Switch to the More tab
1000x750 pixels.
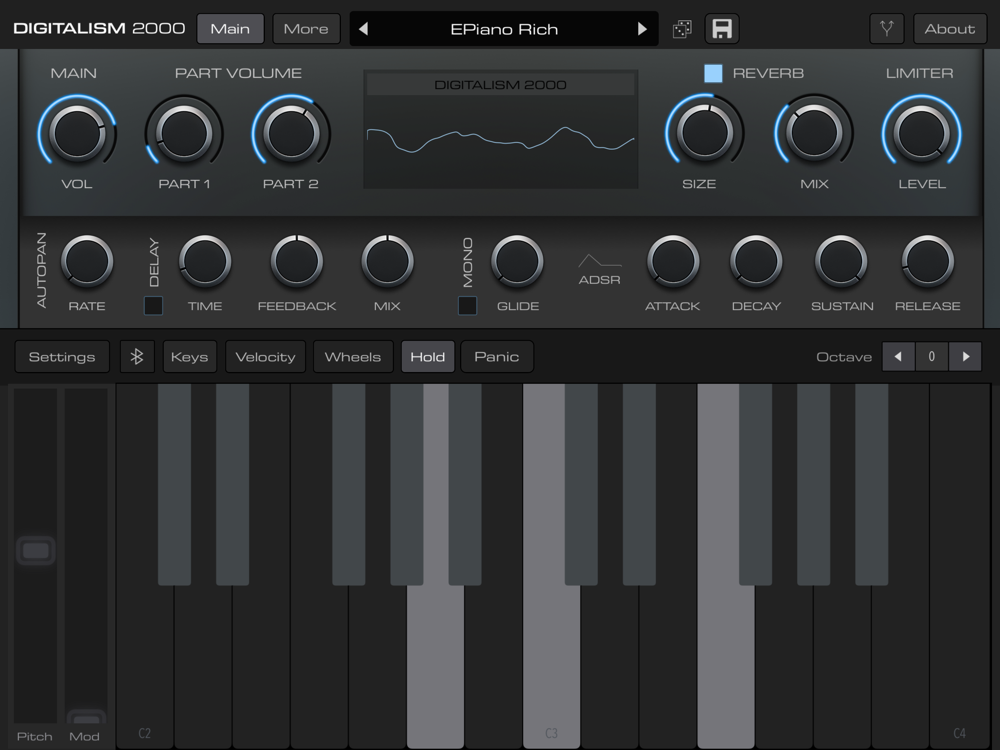pos(306,29)
